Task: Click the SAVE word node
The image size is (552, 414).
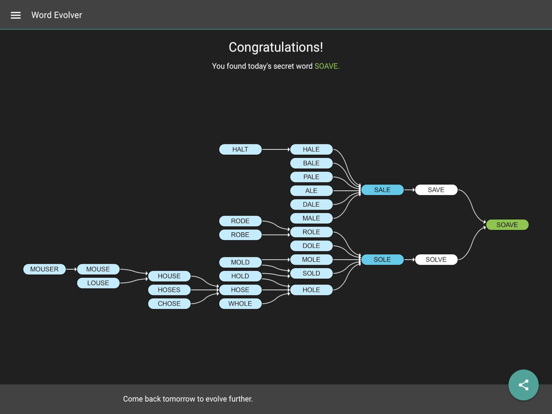Action: (436, 190)
